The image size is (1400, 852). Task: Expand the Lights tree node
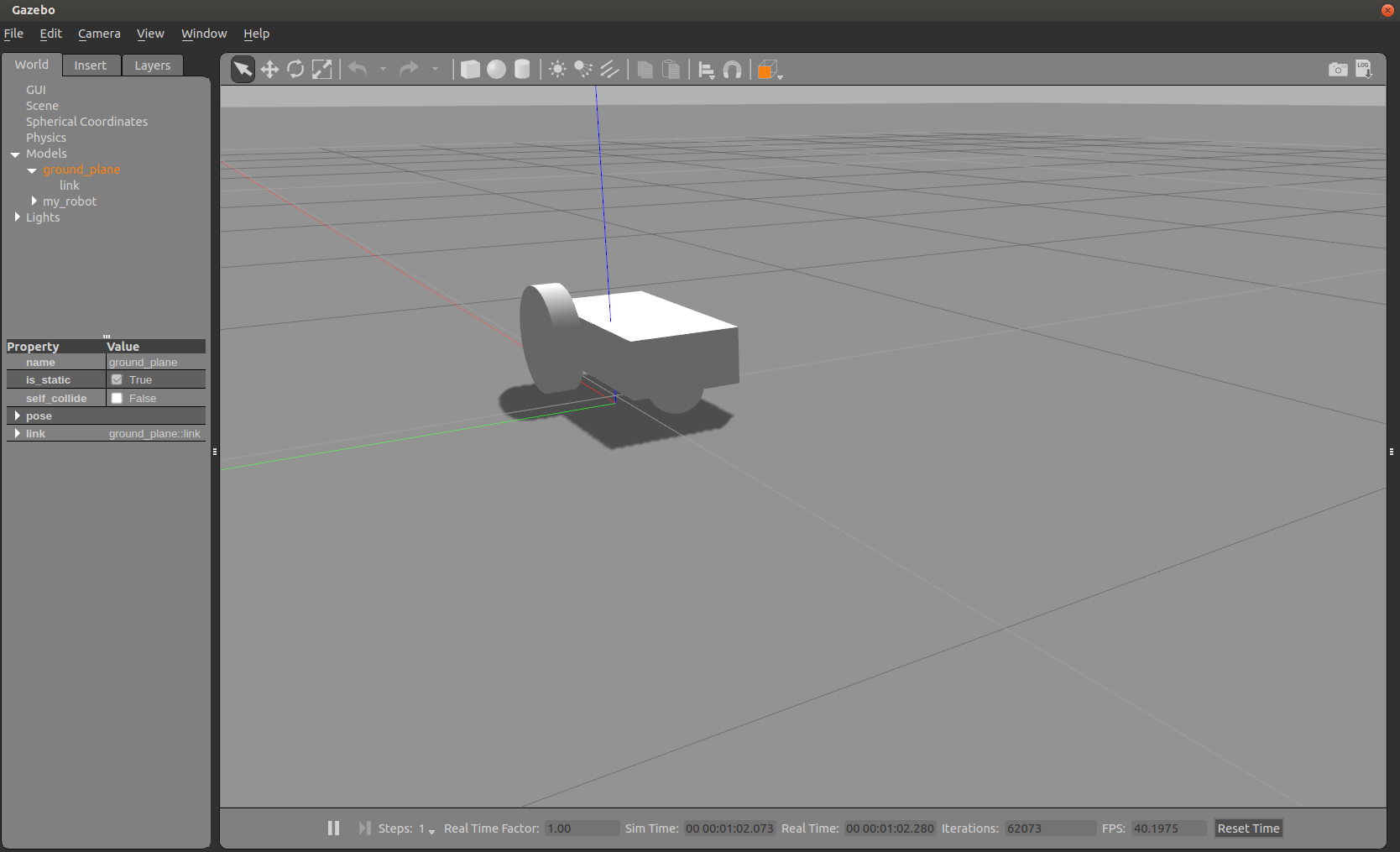[x=17, y=217]
